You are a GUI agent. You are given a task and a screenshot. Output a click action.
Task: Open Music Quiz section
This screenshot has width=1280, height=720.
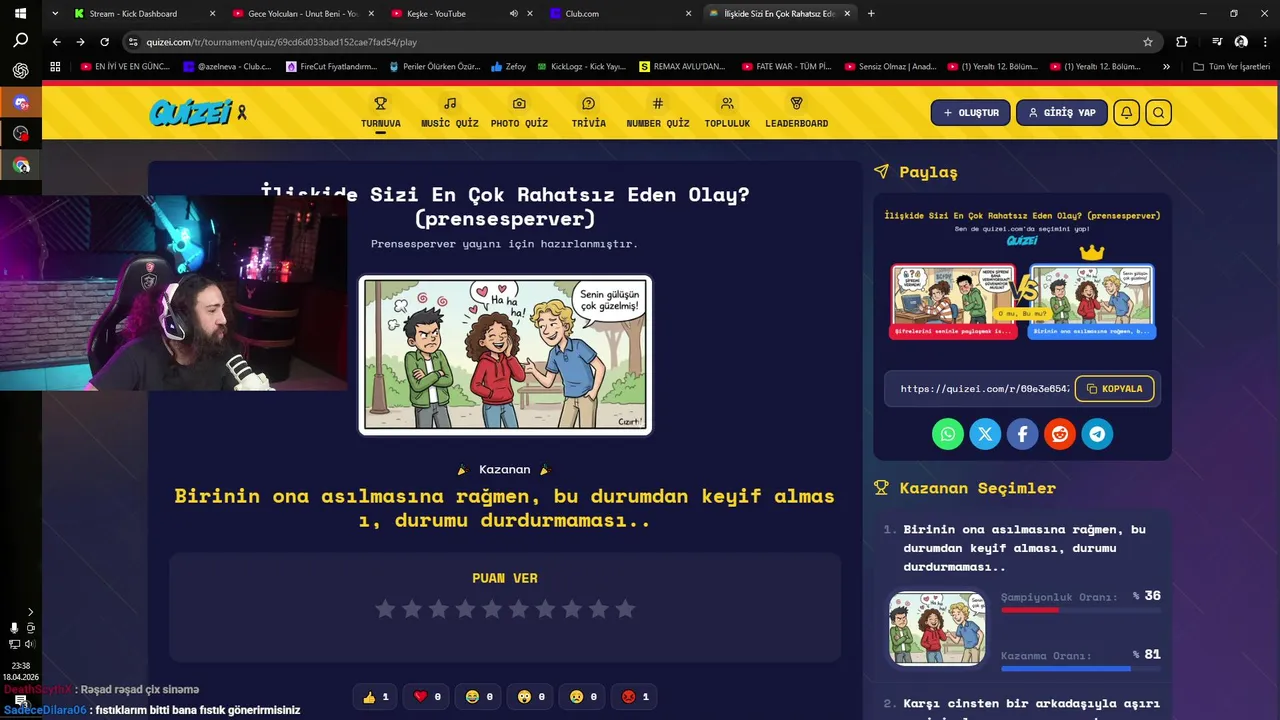[x=450, y=112]
